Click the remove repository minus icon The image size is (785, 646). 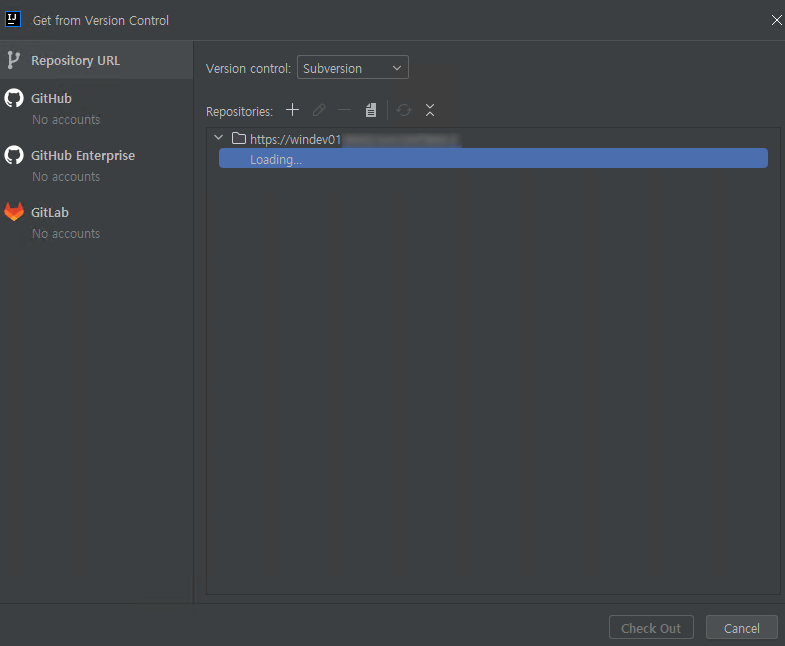(x=344, y=110)
